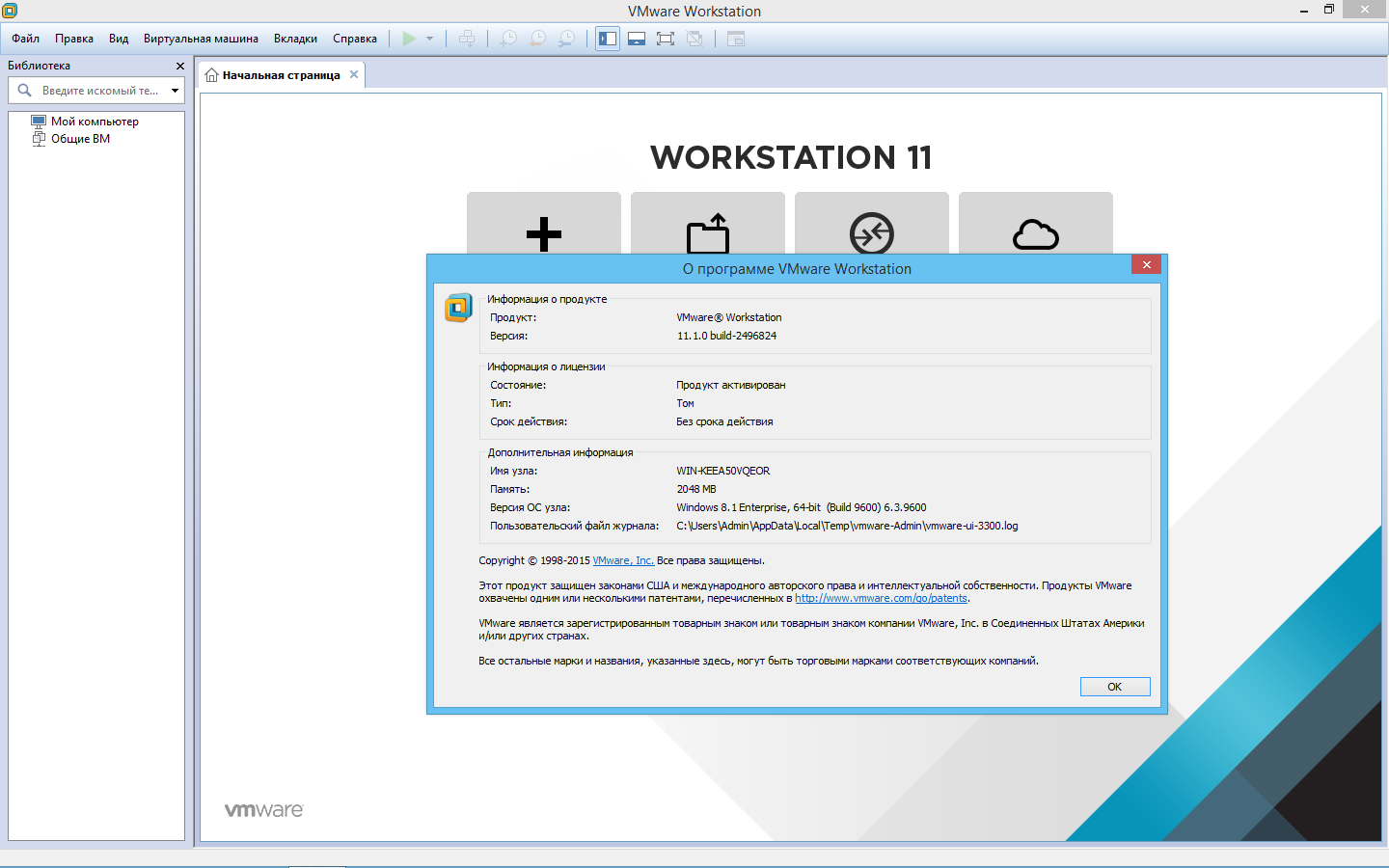Click the Power On play icon
The height and width of the screenshot is (868, 1389).
click(409, 39)
